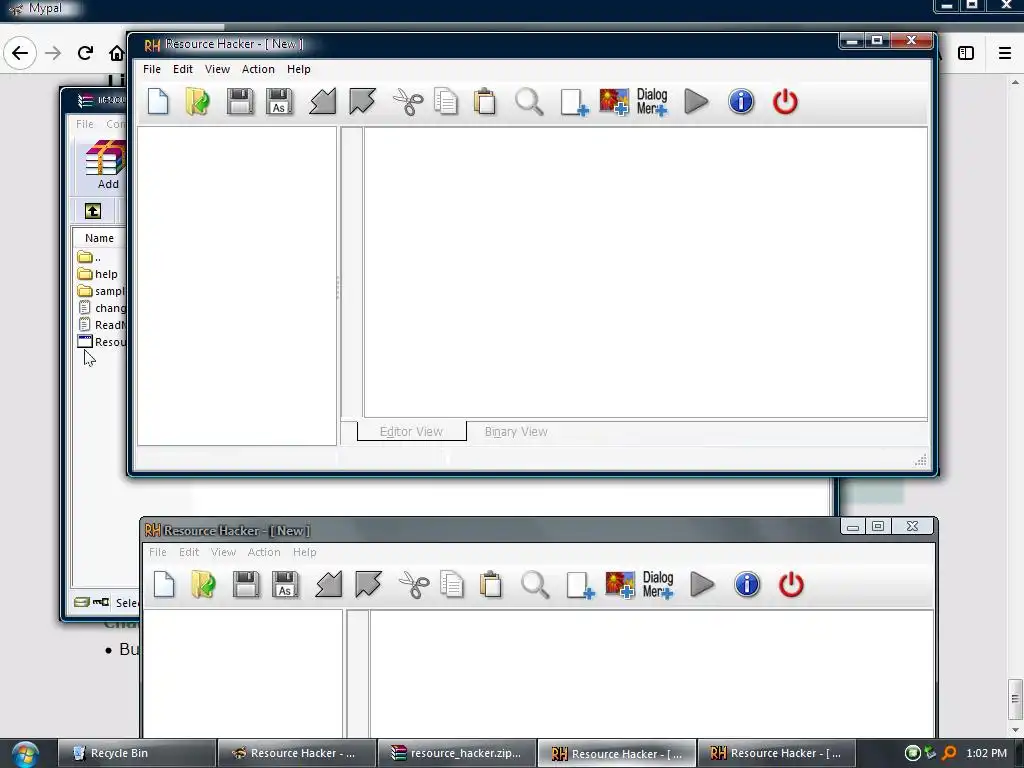The width and height of the screenshot is (1024, 768).
Task: Click Add image resource icon in front window
Action: (614, 102)
